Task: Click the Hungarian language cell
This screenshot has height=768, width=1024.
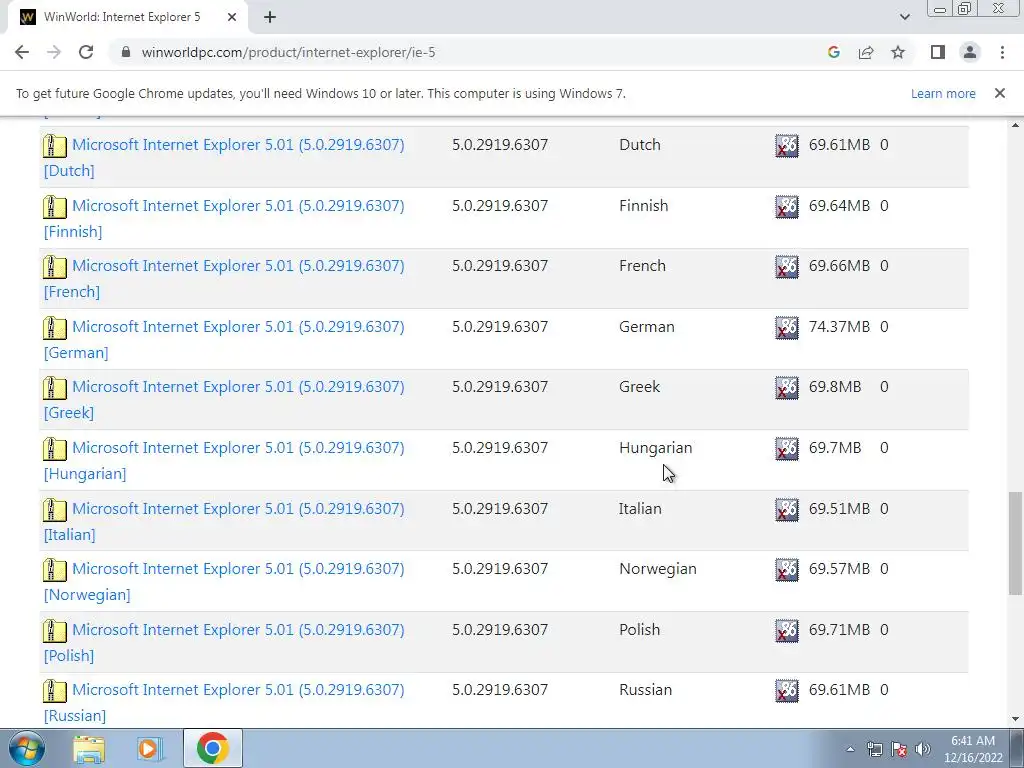Action: 656,448
